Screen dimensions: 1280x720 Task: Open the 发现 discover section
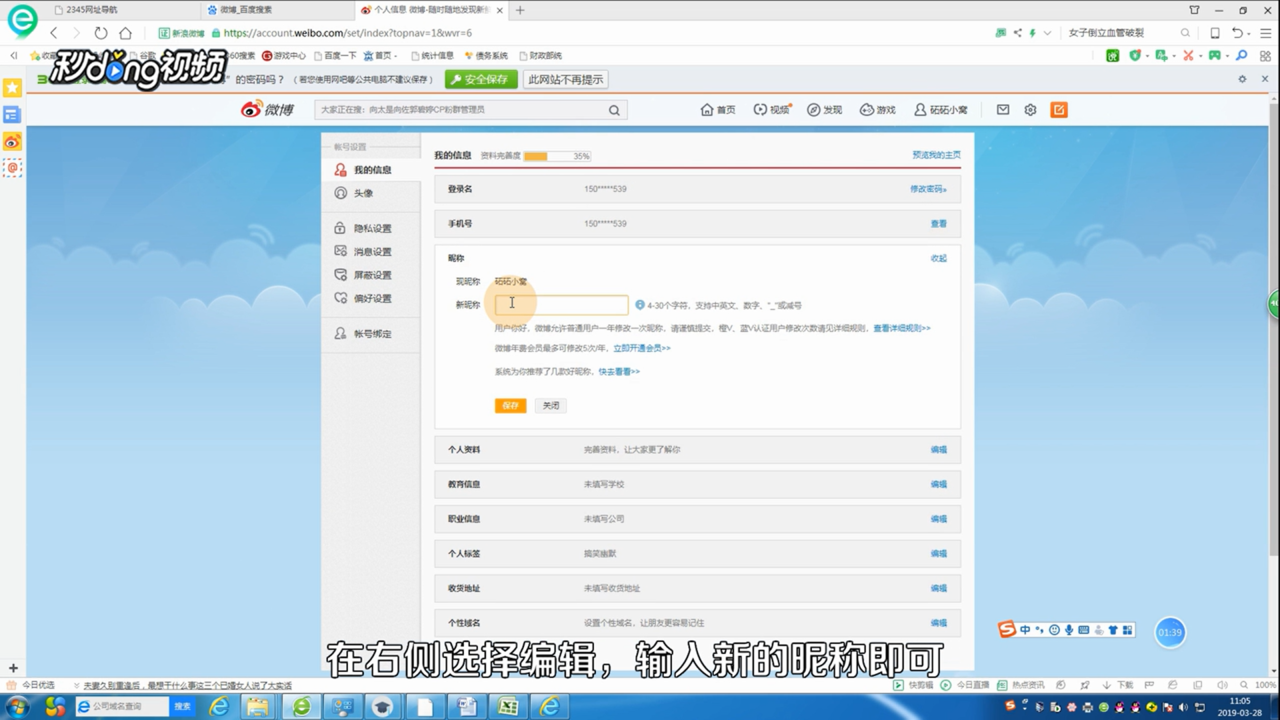click(825, 110)
